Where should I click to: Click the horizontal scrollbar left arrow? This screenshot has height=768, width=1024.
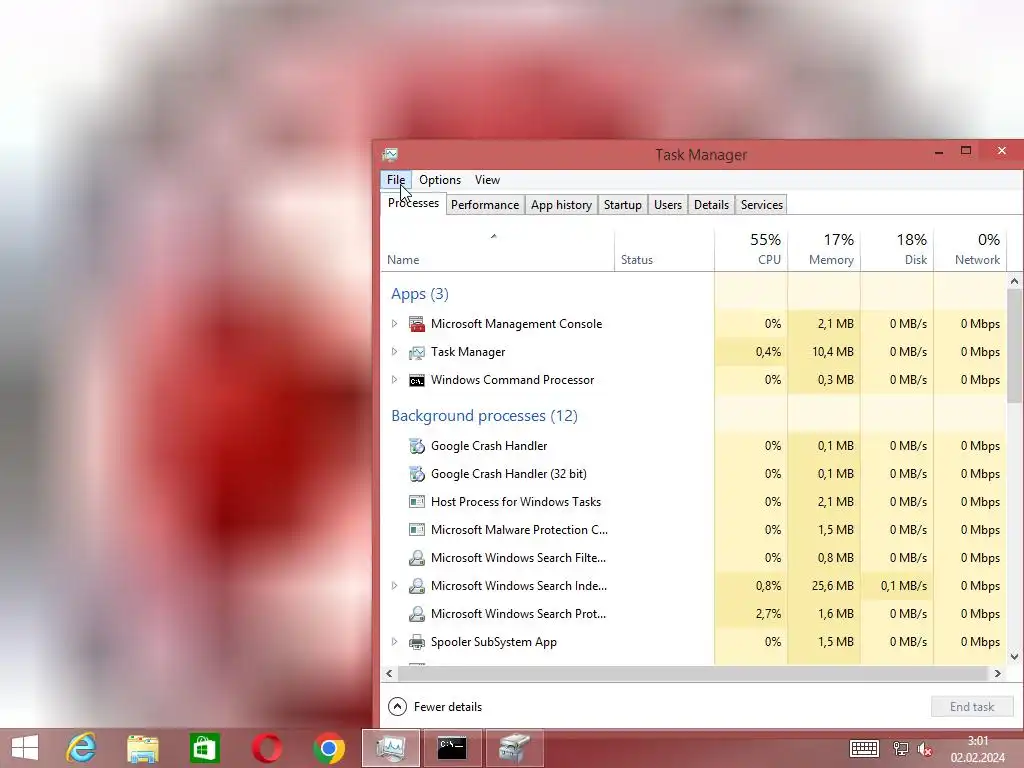tap(389, 673)
